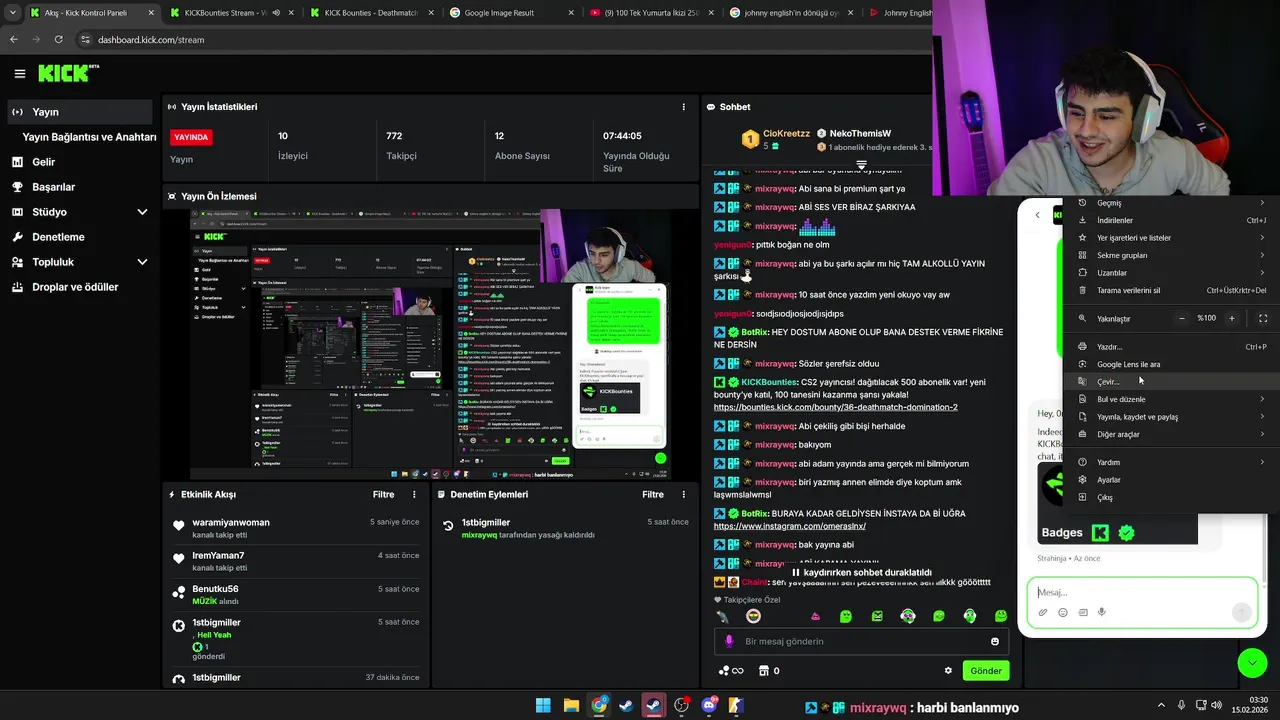Select the Fenerbahçe badge emote
The width and height of the screenshot is (1280, 720).
(x=753, y=616)
